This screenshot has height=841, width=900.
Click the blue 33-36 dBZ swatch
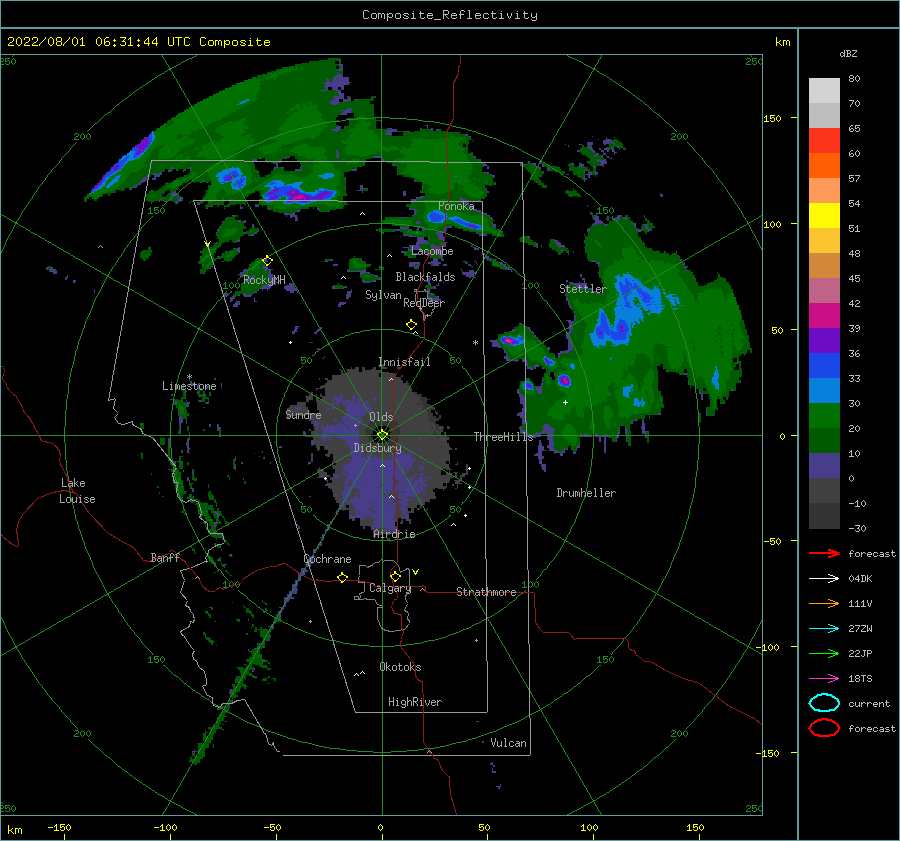coord(824,366)
